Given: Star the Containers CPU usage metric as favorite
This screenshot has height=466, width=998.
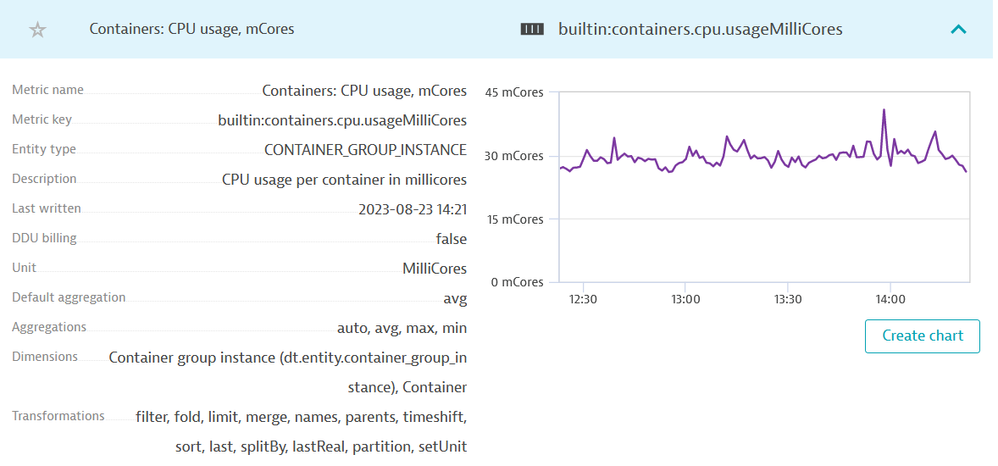Looking at the screenshot, I should click(x=38, y=30).
